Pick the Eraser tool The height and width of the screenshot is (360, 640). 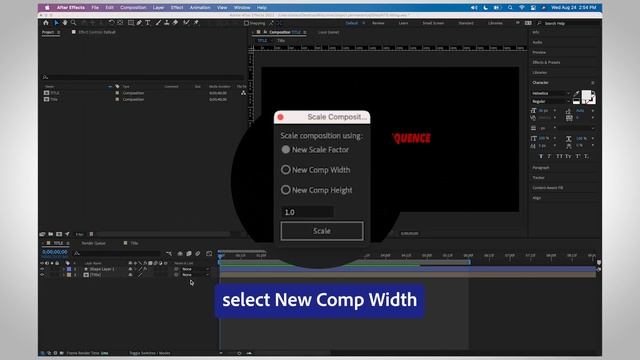click(x=175, y=23)
